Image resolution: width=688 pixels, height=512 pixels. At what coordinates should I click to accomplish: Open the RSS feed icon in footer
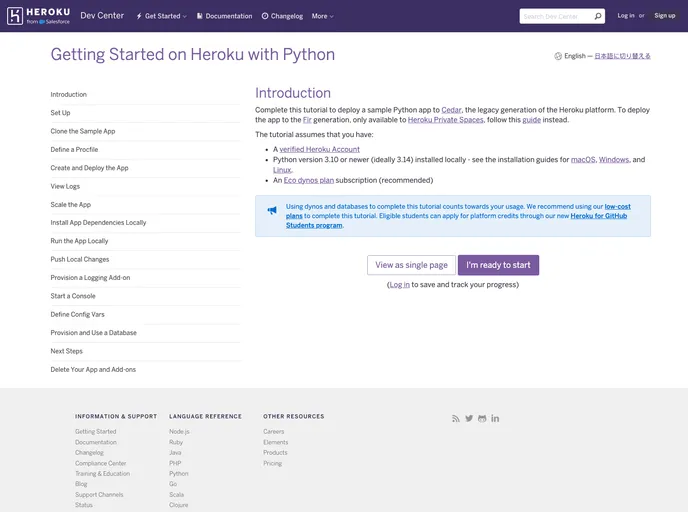(456, 418)
